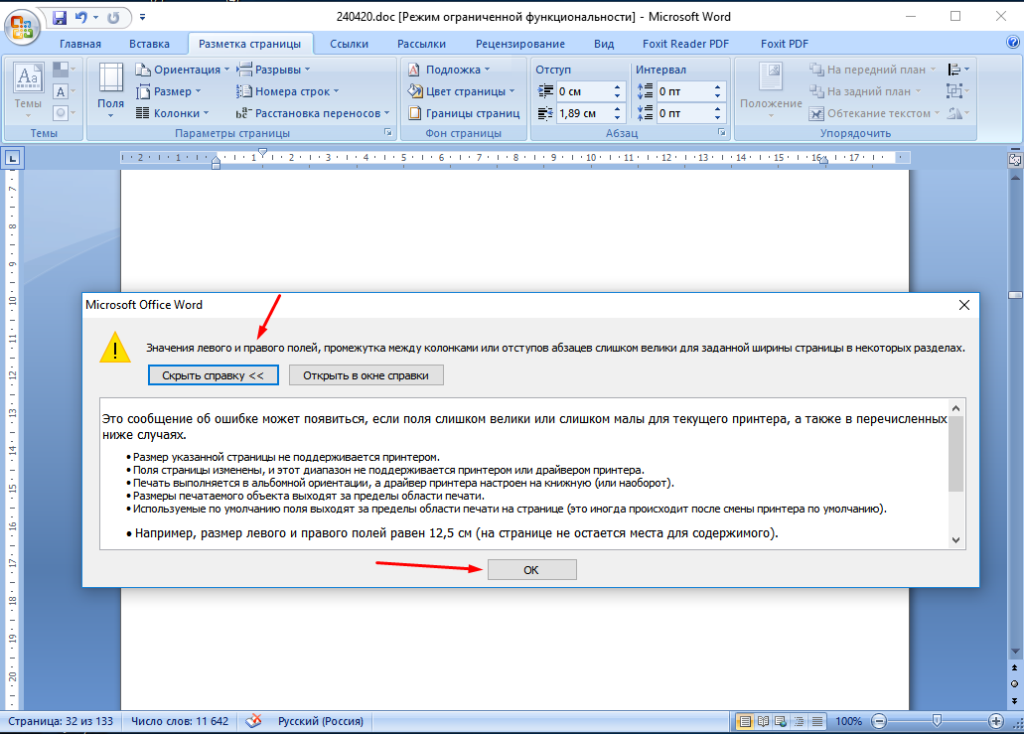Decrease right indent with stepper down arrow
The image size is (1024, 734).
point(617,118)
